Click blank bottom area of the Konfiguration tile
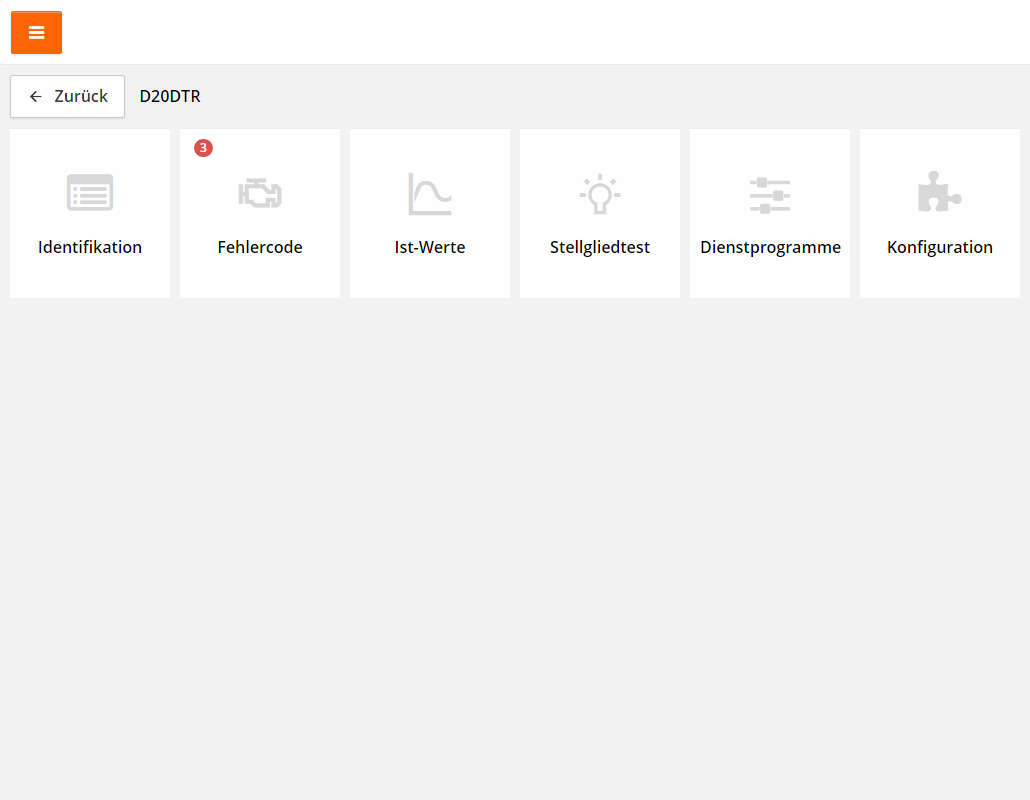This screenshot has height=800, width=1030. pos(940,280)
